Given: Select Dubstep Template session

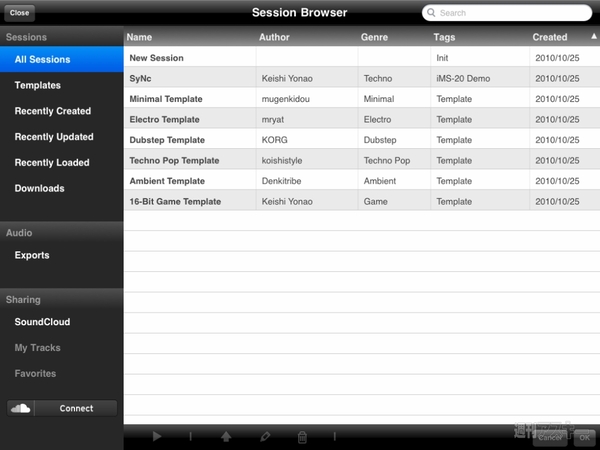Looking at the screenshot, I should tap(362, 140).
